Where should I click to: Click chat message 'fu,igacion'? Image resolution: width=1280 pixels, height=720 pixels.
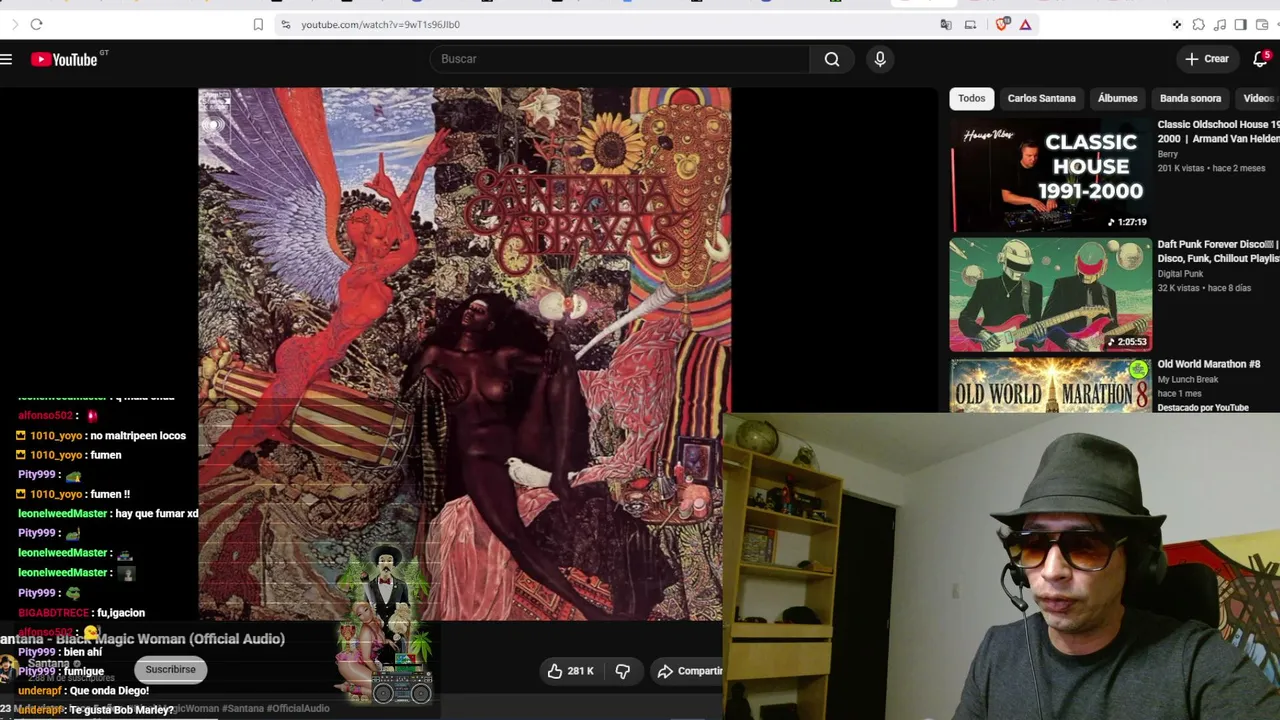[122, 612]
